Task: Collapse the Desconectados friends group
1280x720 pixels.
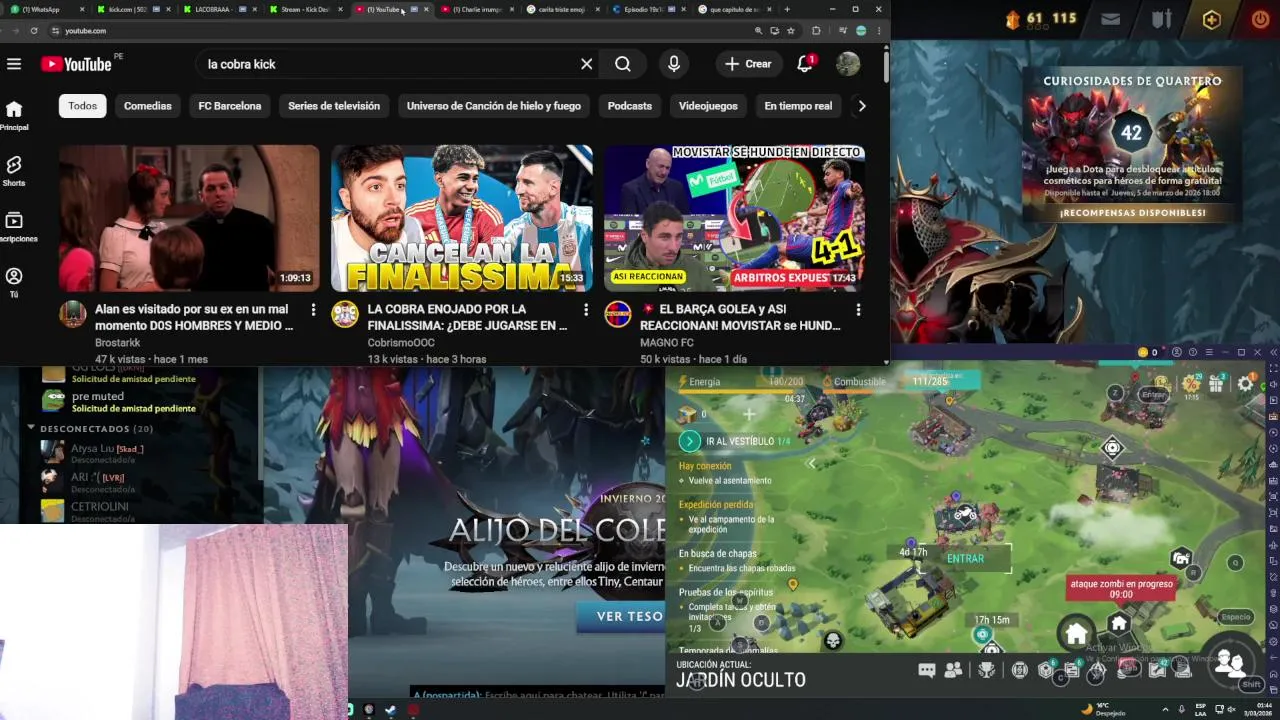Action: coord(31,428)
